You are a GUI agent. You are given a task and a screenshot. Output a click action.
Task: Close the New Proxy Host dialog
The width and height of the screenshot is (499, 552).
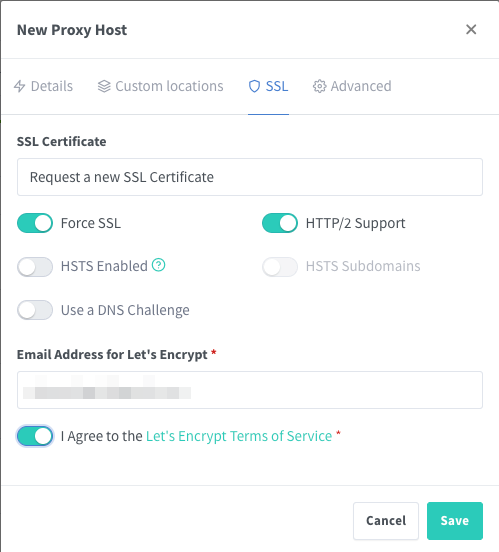click(471, 30)
